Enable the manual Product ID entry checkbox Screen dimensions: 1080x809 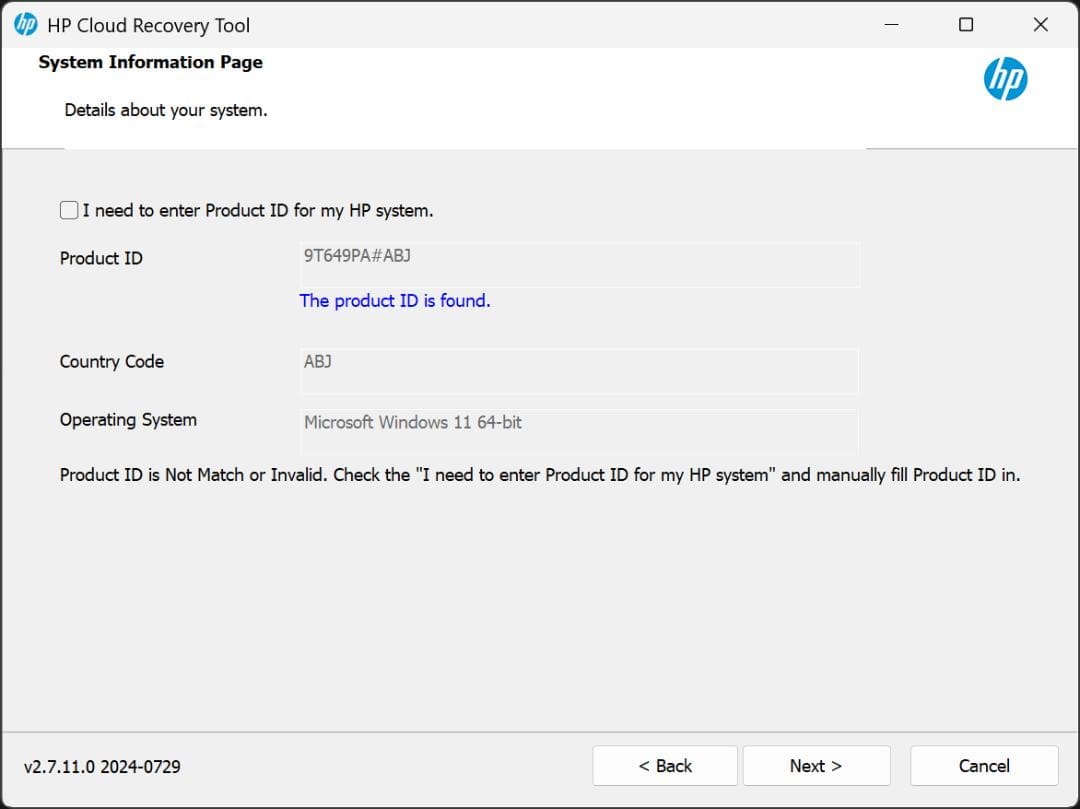[x=69, y=210]
